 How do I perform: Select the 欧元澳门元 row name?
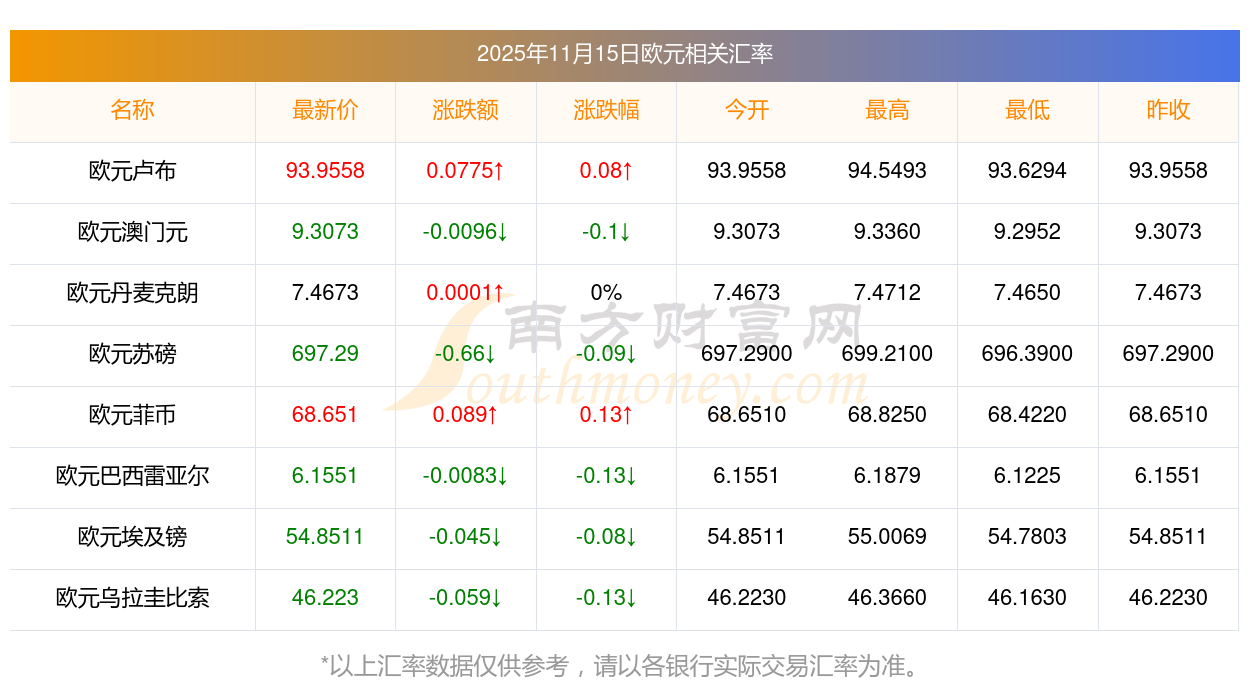coord(133,232)
